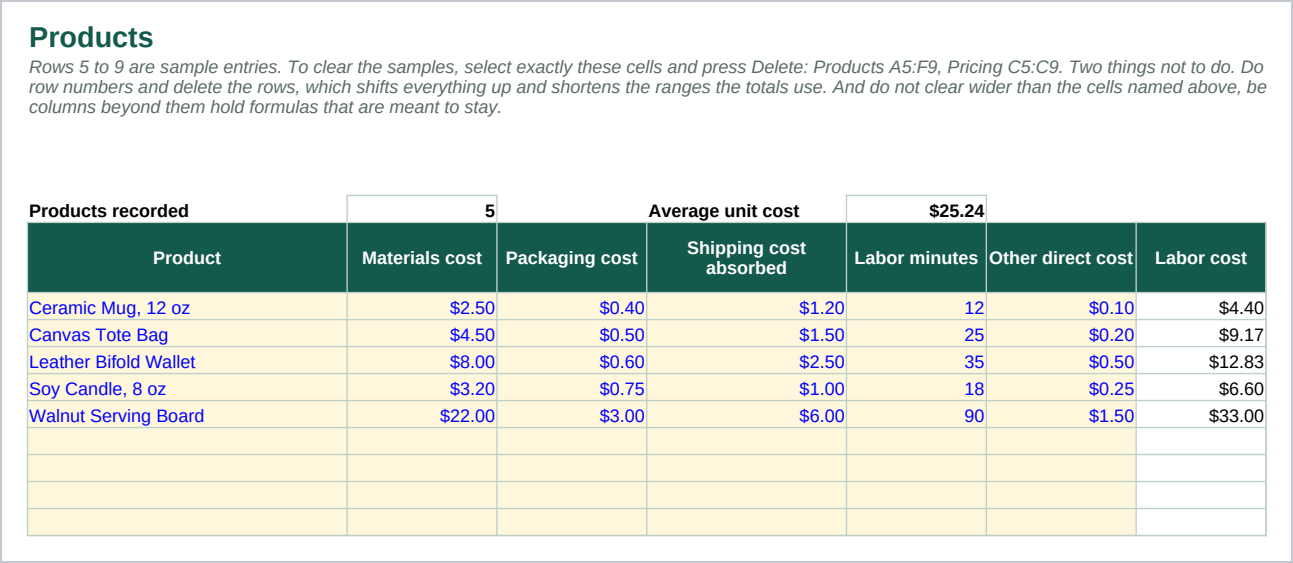Select Leather Bifold Wallet other direct cost $0.50
The image size is (1293, 563).
pyautogui.click(x=1061, y=361)
